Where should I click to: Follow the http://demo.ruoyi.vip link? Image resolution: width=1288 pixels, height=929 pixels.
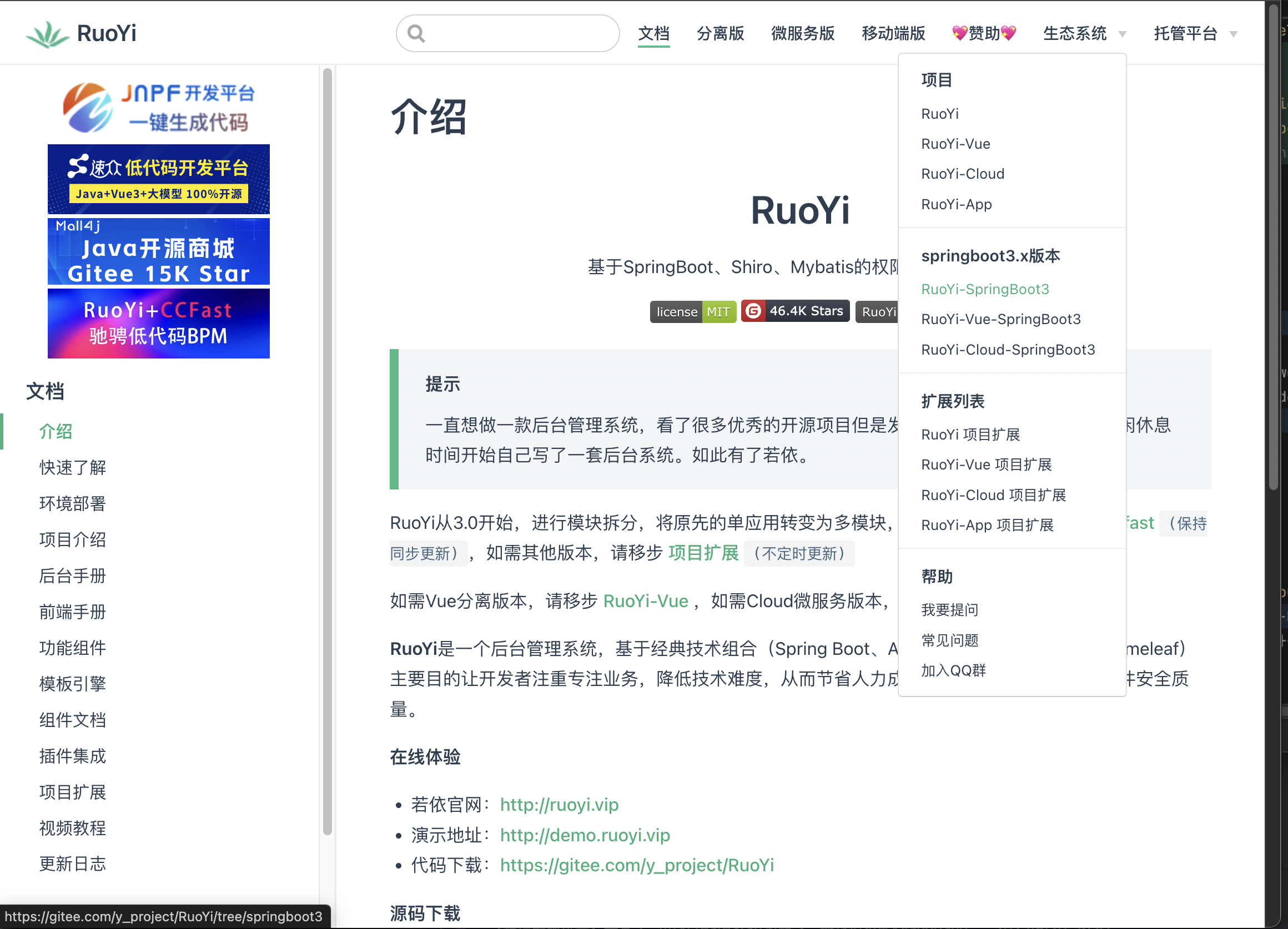tap(585, 835)
